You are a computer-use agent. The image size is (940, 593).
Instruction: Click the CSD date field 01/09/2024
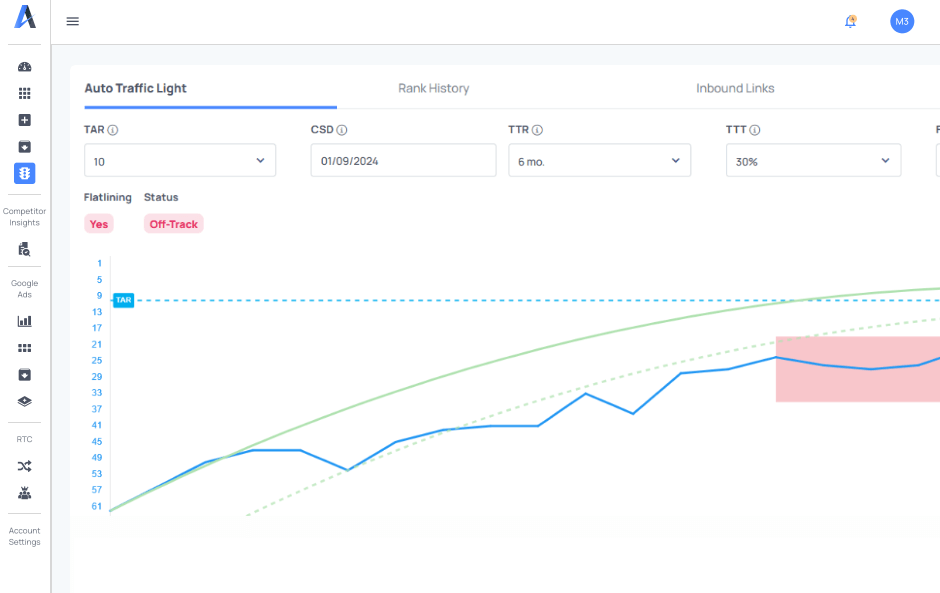[403, 161]
